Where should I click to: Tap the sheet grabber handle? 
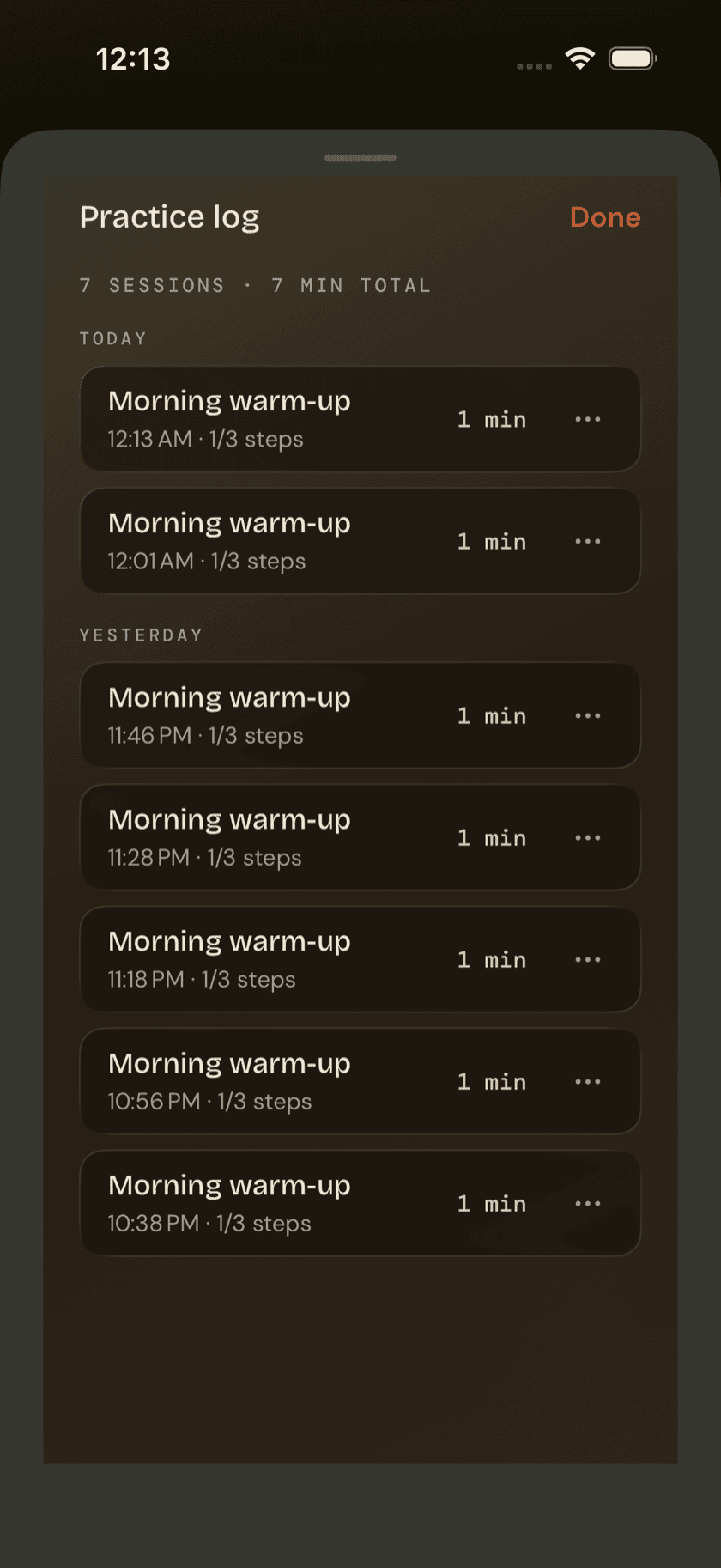[x=360, y=158]
